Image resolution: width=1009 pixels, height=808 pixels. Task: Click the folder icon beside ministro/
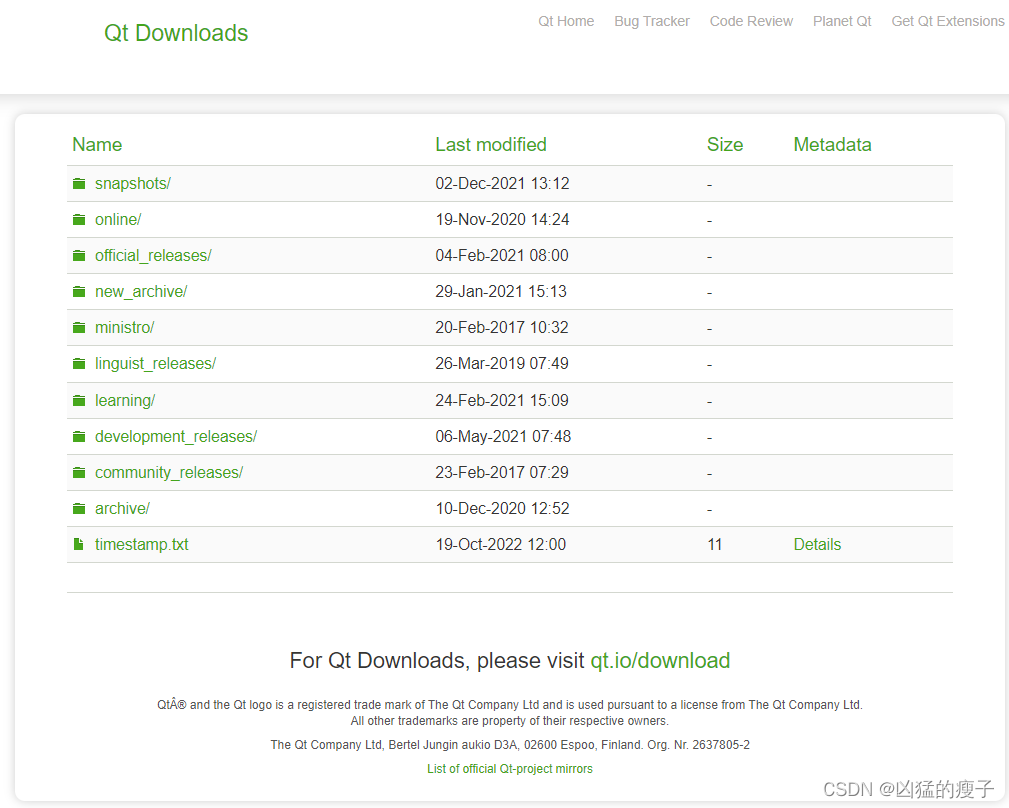pos(79,328)
